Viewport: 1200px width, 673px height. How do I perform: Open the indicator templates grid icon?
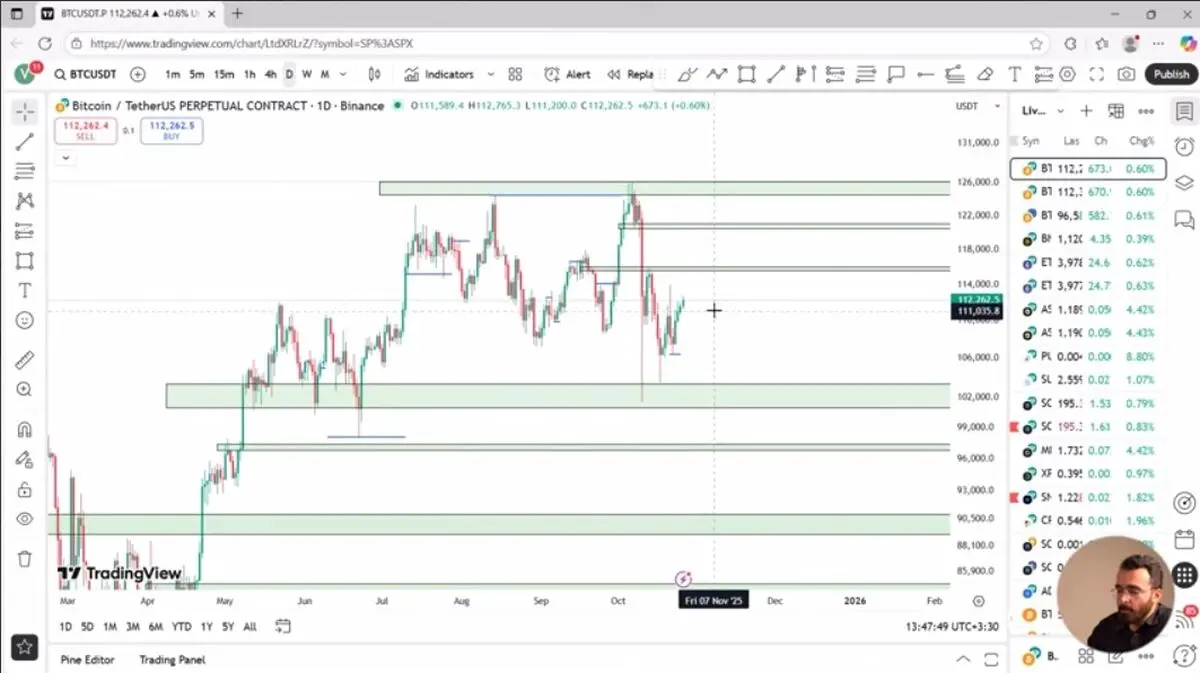pyautogui.click(x=515, y=74)
